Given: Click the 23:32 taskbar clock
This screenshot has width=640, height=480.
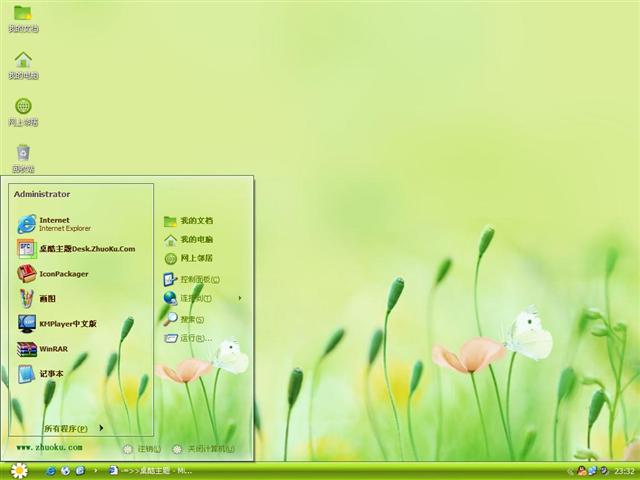Looking at the screenshot, I should click(624, 471).
